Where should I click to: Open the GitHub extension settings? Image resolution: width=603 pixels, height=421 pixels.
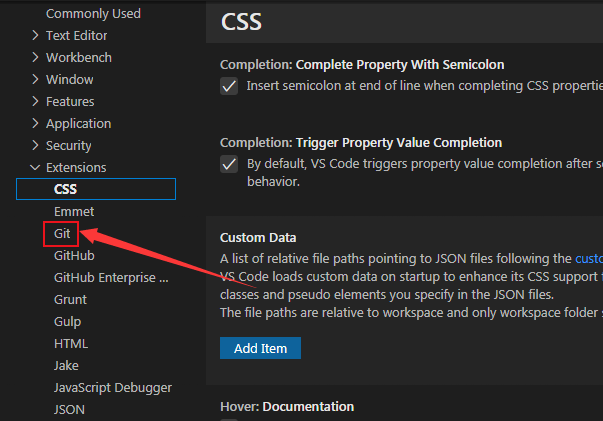pos(74,256)
